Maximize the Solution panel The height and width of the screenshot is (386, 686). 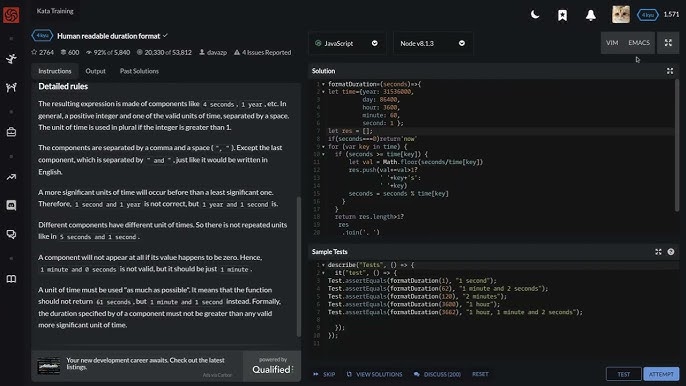point(670,71)
